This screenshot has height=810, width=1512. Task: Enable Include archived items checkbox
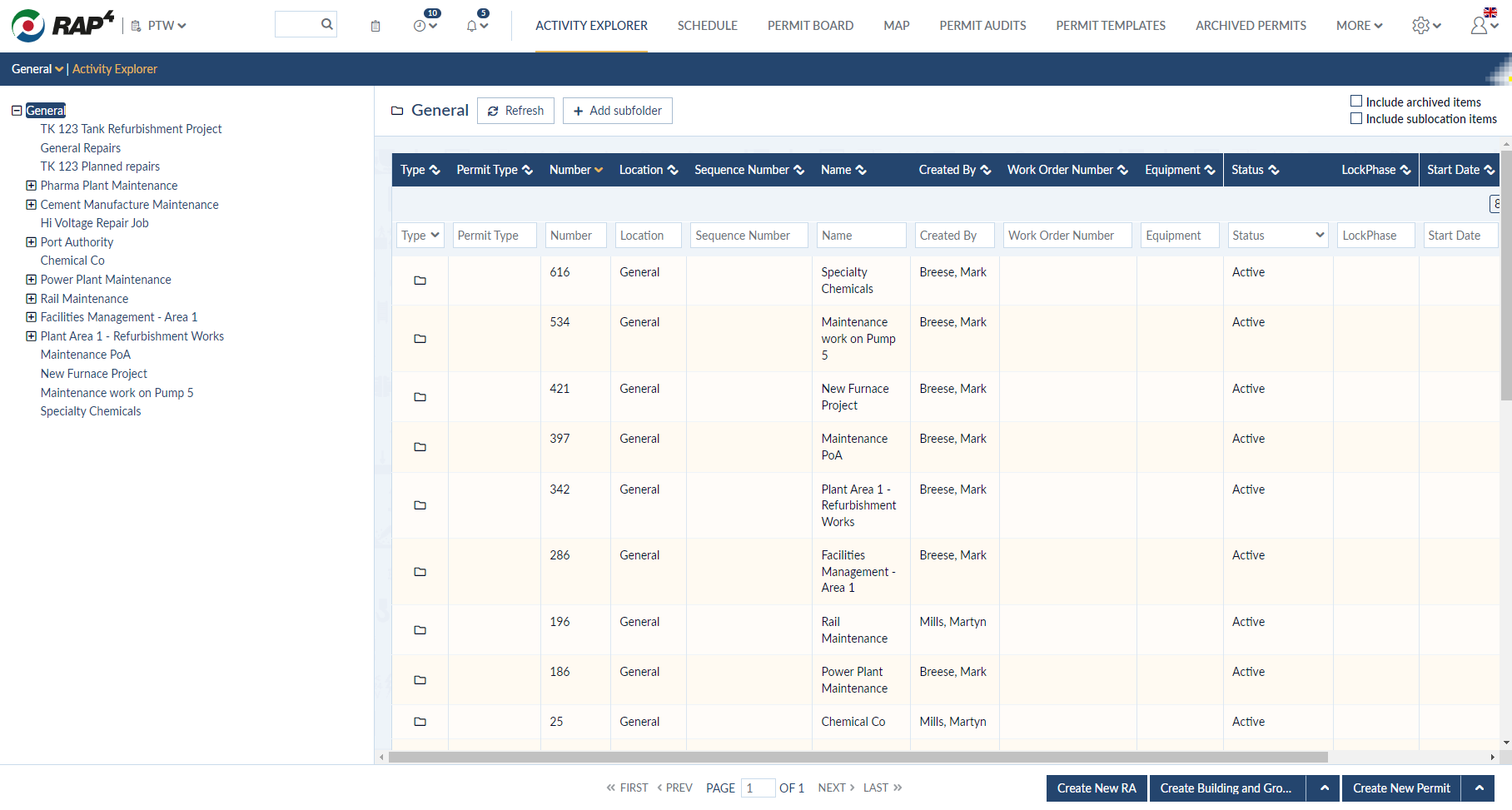[1356, 102]
